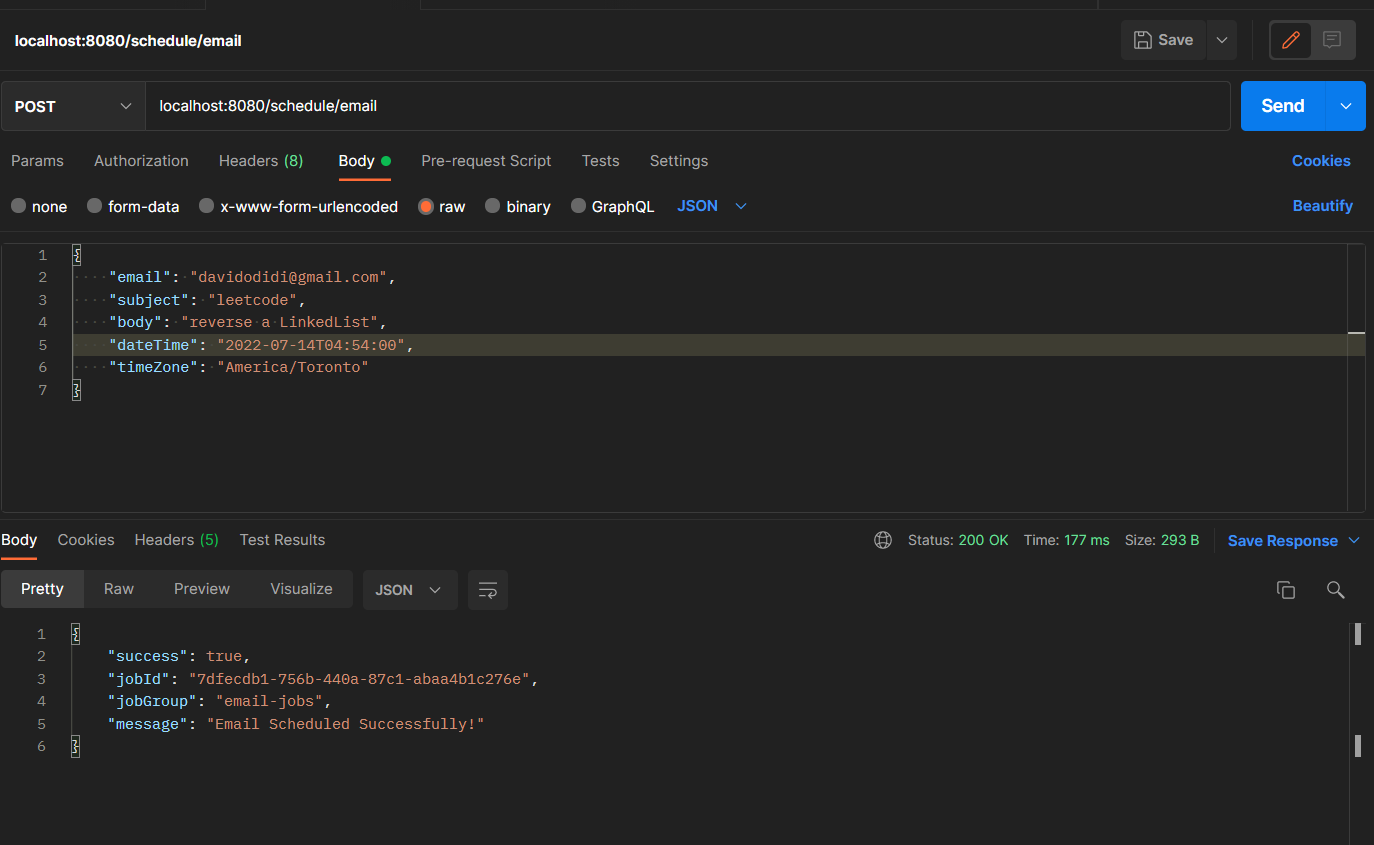The image size is (1374, 845).
Task: Switch to the Params tab
Action: 37,161
